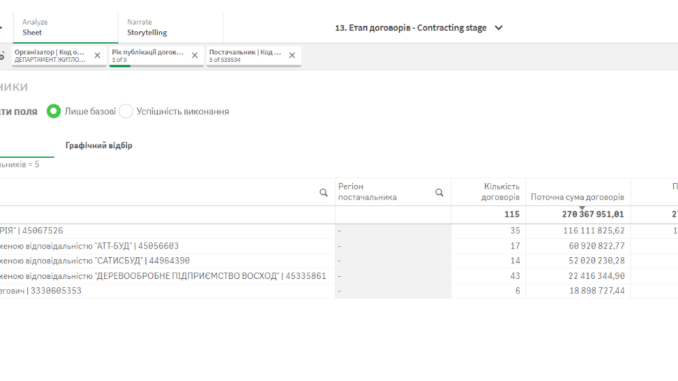This screenshot has width=678, height=381.
Task: Search the Регіон постачальника column
Action: (439, 192)
